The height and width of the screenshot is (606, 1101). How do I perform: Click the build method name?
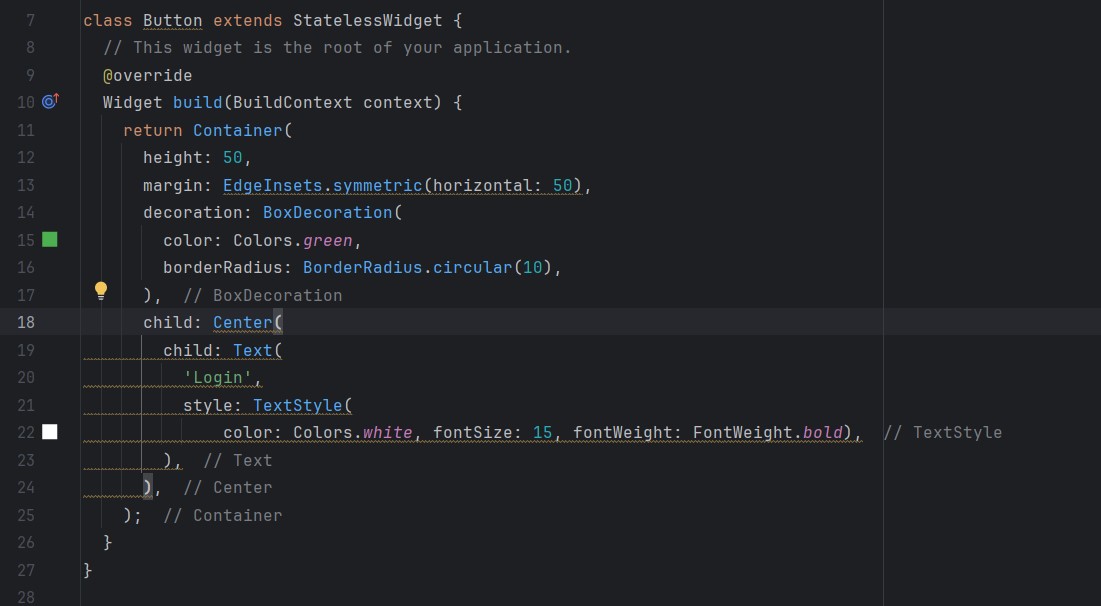coord(198,103)
